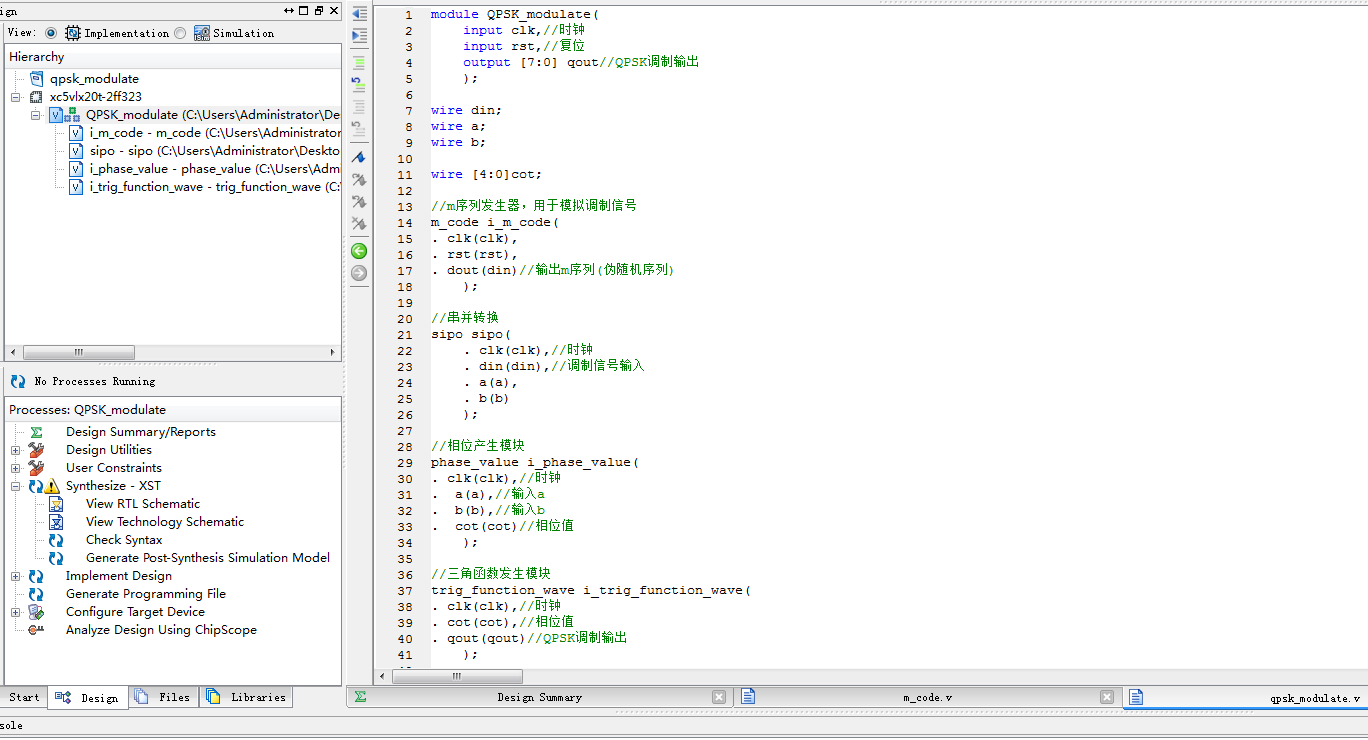Screen dimensions: 1368x740
Task: Switch to the Files tab
Action: (163, 697)
